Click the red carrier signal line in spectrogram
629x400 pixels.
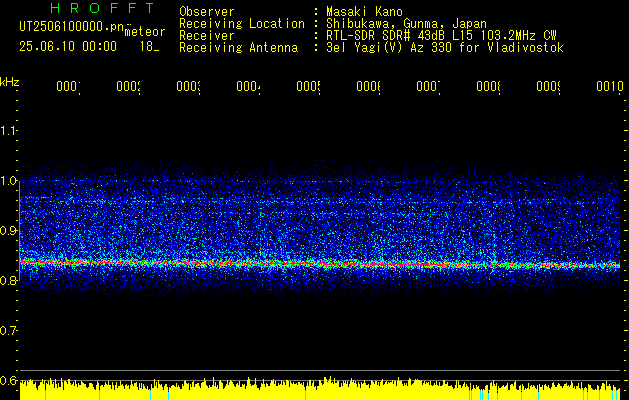click(320, 264)
